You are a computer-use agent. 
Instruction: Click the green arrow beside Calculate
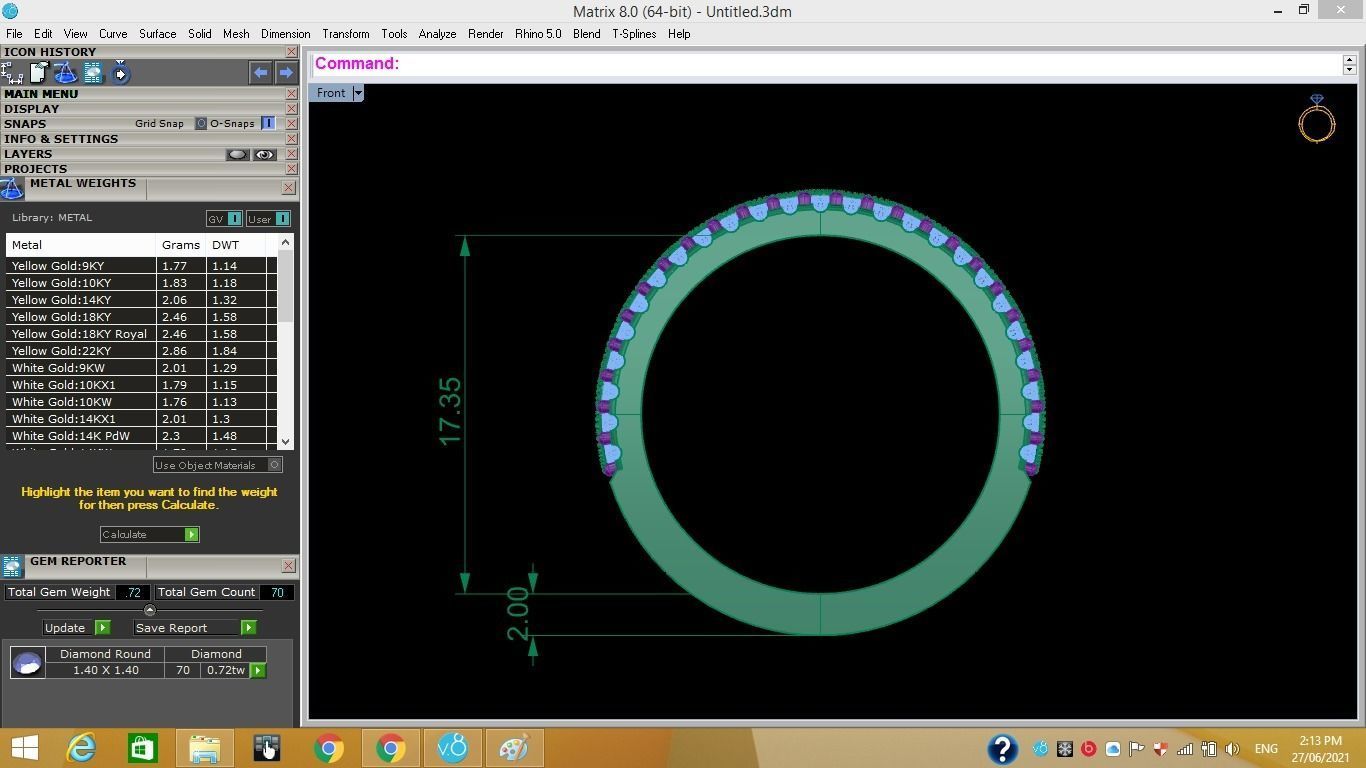[x=191, y=535]
